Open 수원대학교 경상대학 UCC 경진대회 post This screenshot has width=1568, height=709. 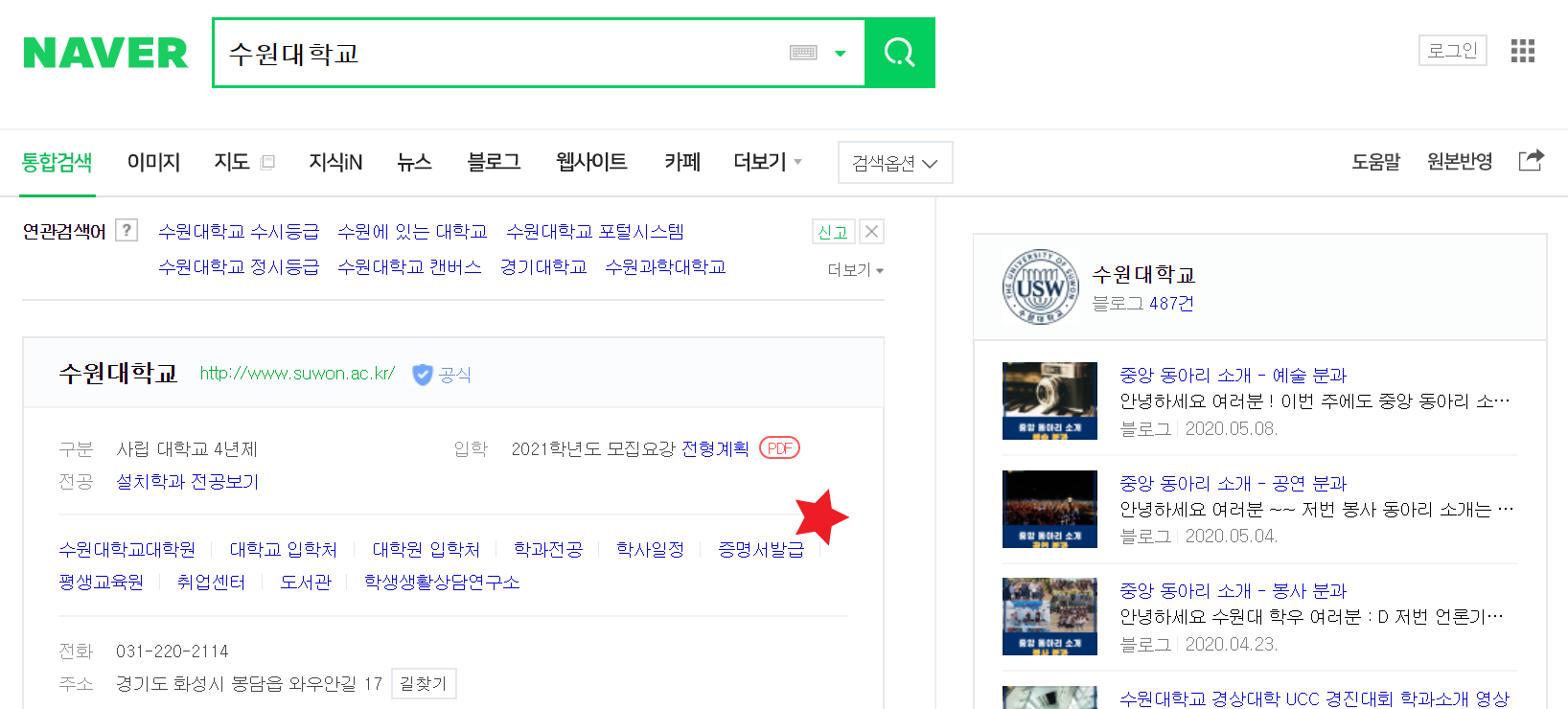tap(1315, 698)
